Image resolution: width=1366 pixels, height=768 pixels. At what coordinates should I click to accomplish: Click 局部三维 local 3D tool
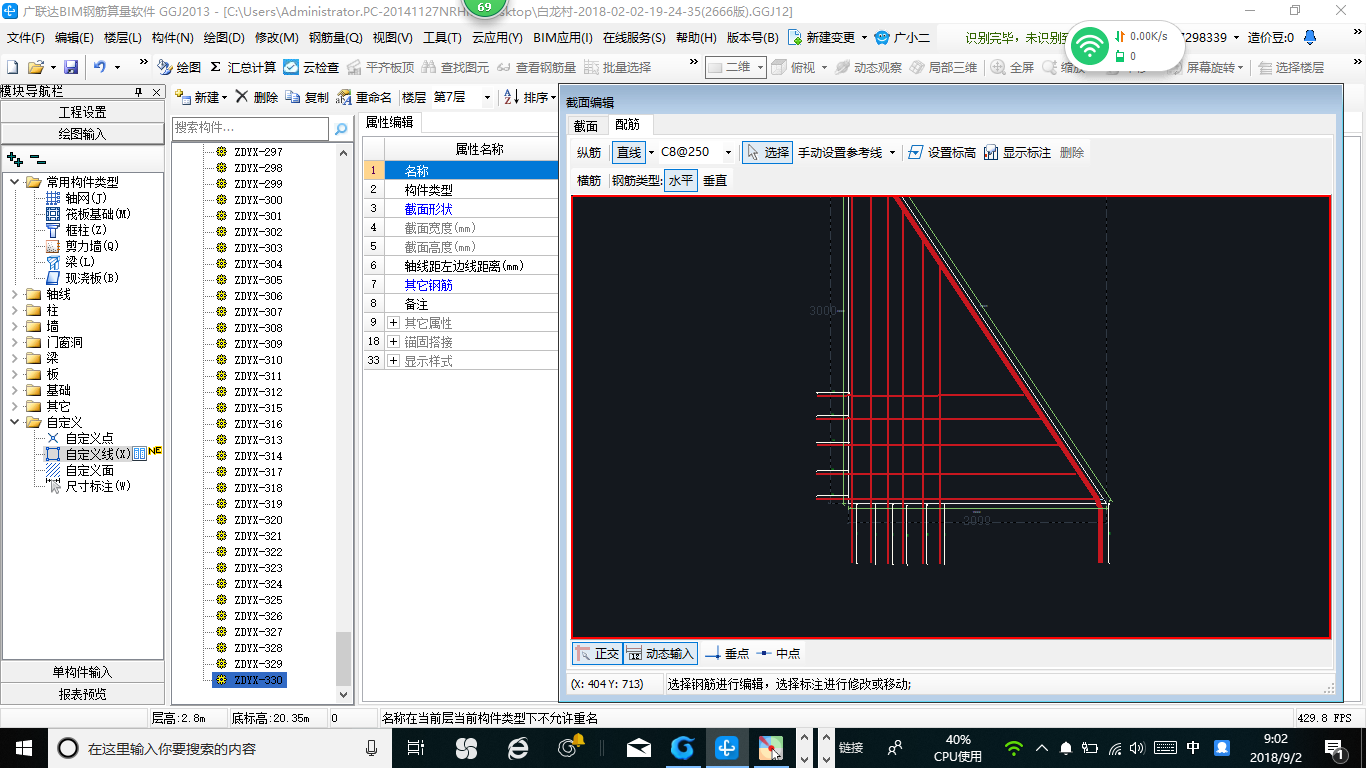[944, 67]
